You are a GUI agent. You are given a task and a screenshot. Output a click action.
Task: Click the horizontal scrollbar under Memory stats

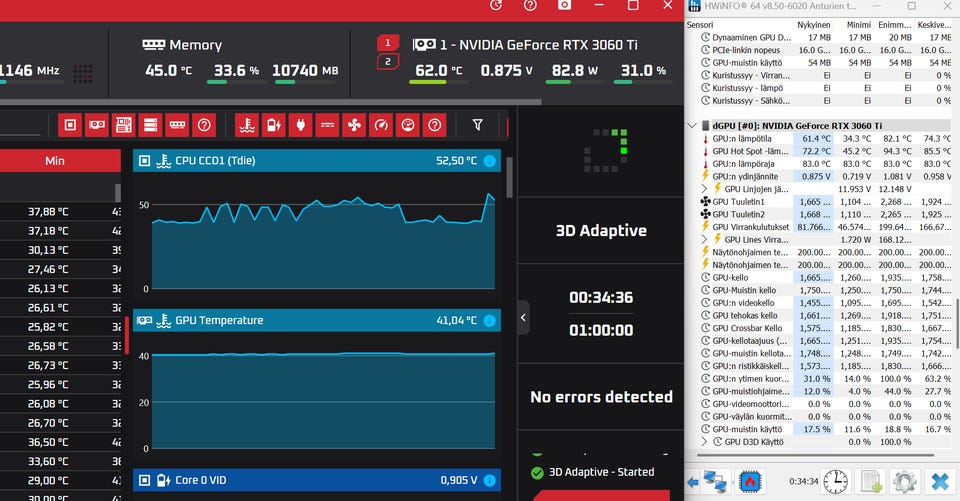click(x=269, y=102)
